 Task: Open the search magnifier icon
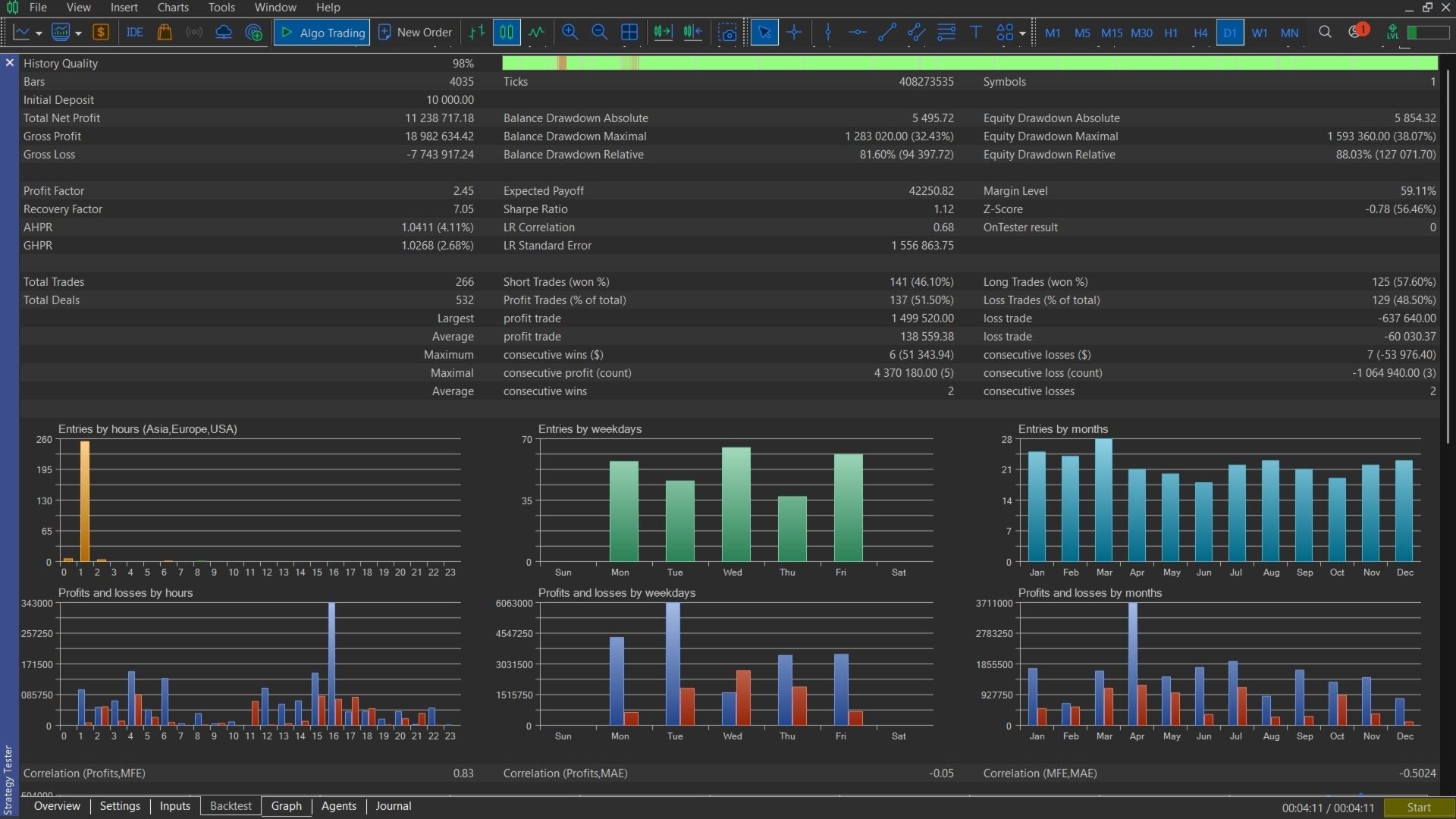click(1325, 33)
